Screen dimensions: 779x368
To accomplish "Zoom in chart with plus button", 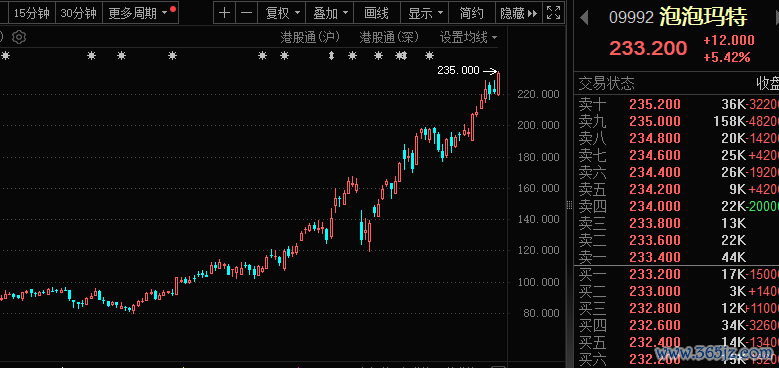I will [x=225, y=13].
